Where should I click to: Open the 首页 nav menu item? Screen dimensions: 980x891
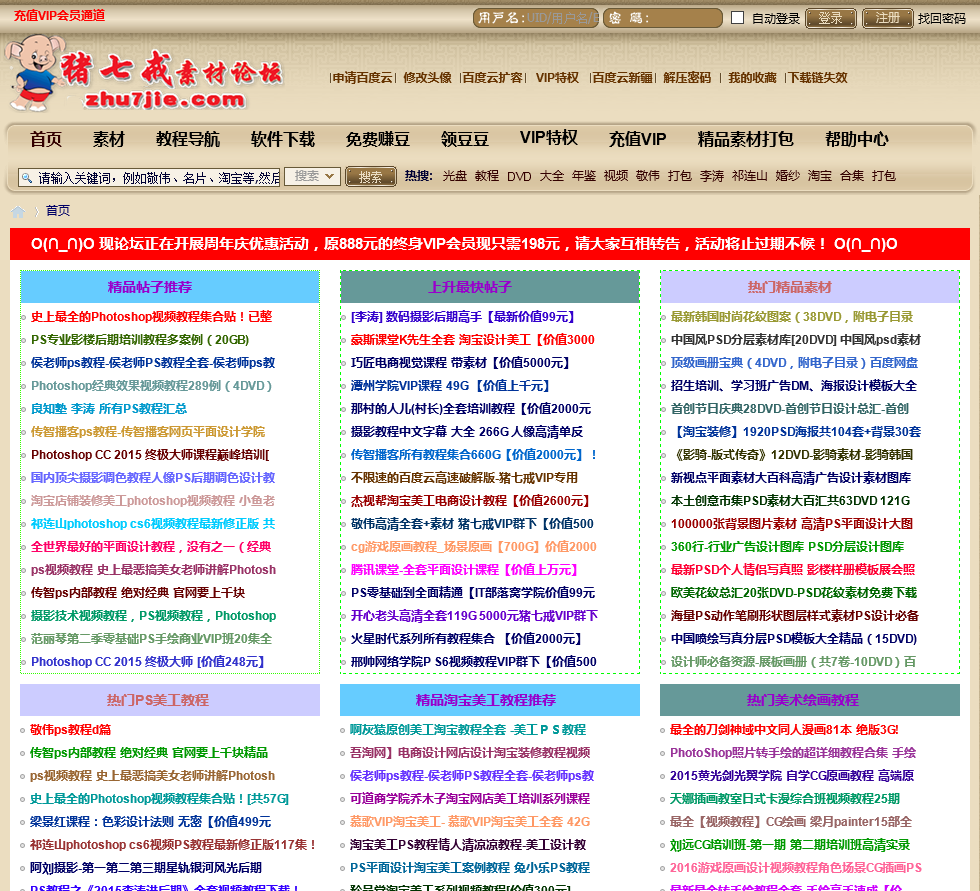[x=46, y=139]
